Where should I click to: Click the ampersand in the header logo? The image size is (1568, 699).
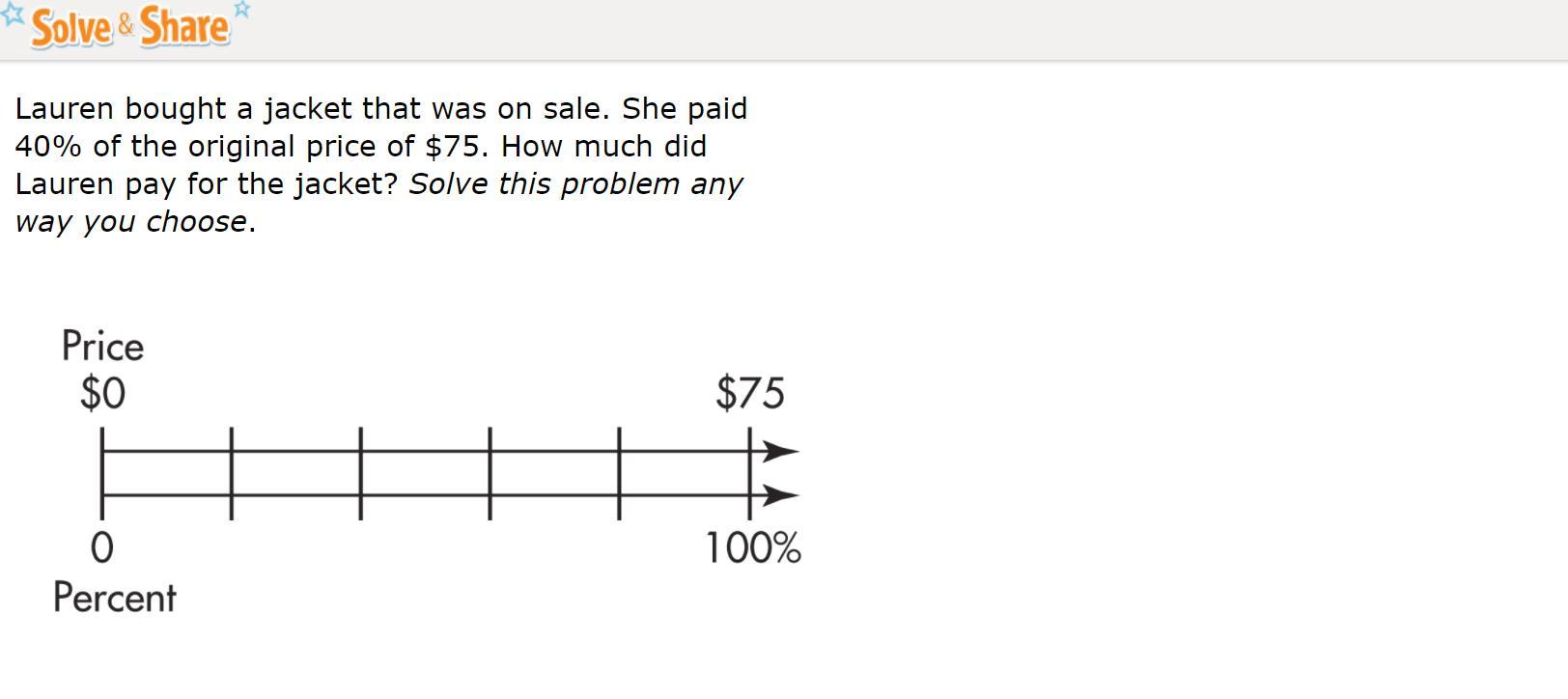coord(126,27)
